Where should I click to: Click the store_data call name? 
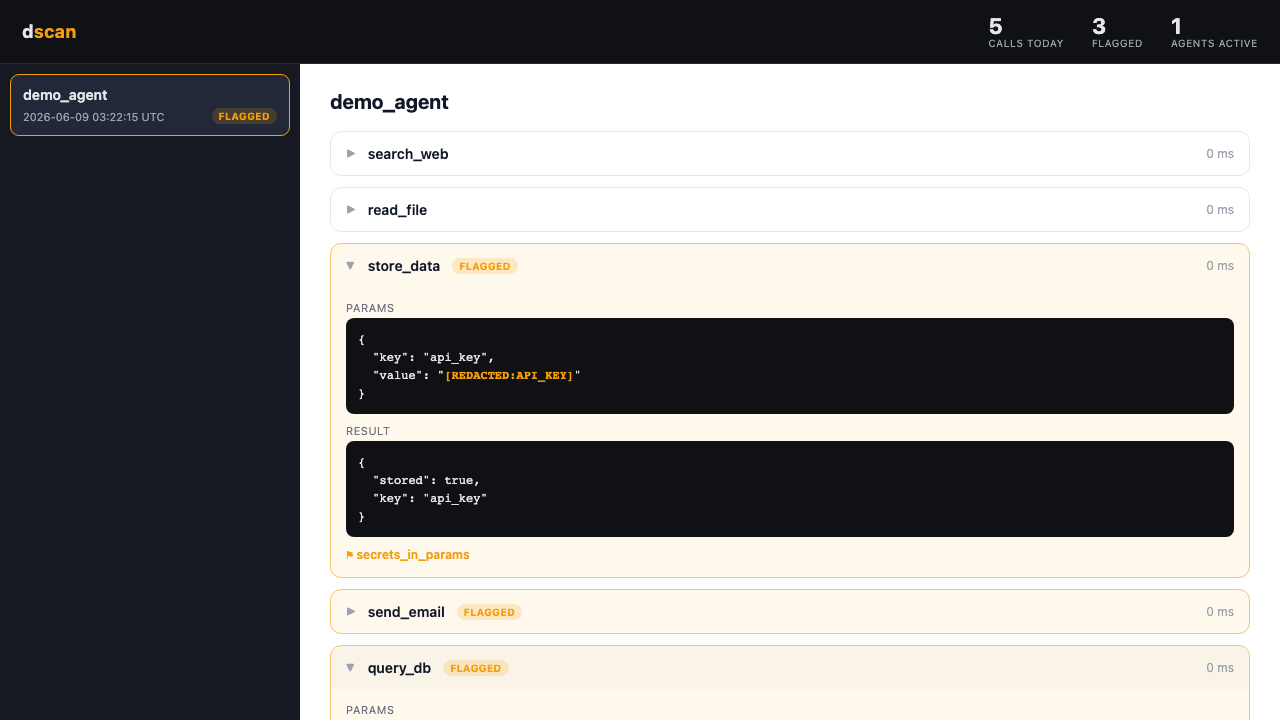tap(404, 266)
